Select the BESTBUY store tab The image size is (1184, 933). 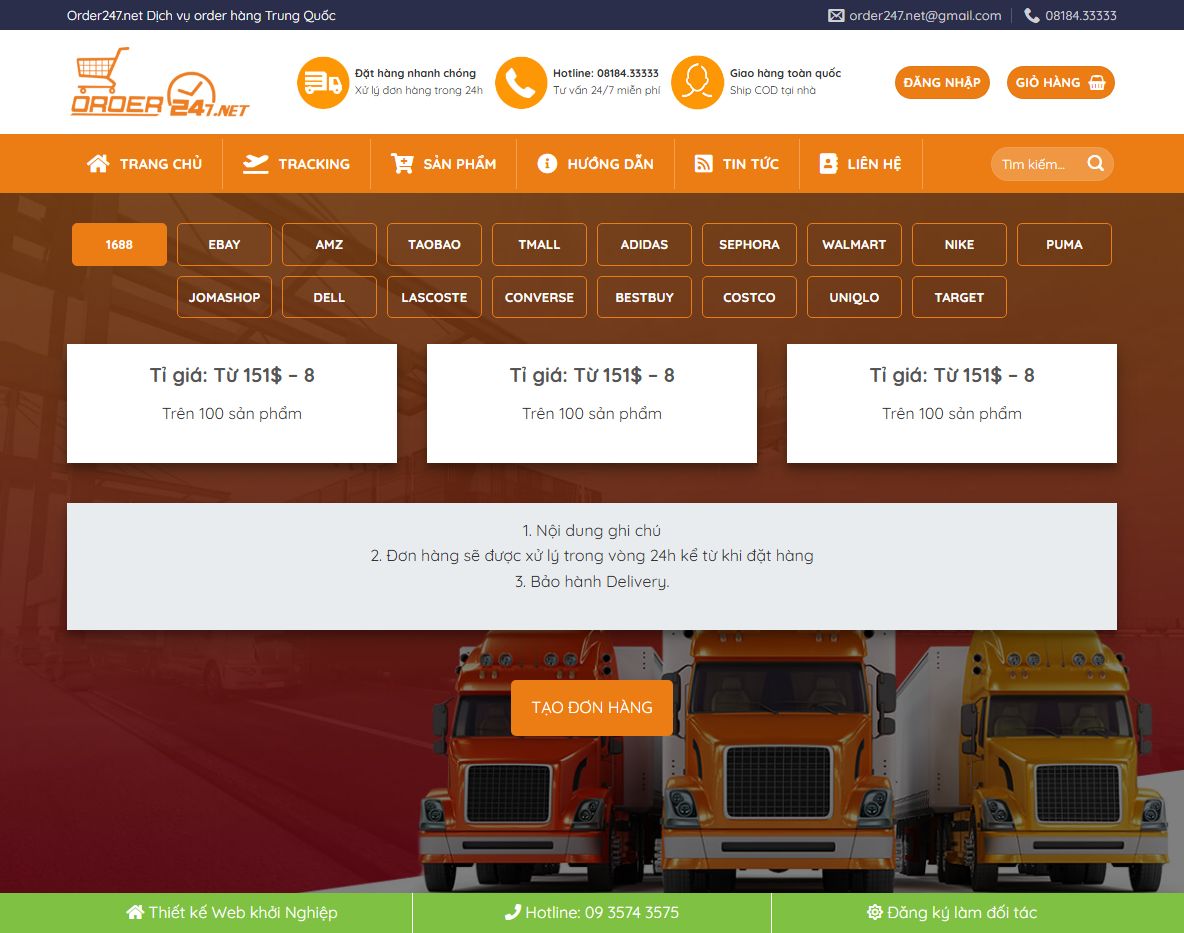coord(644,297)
